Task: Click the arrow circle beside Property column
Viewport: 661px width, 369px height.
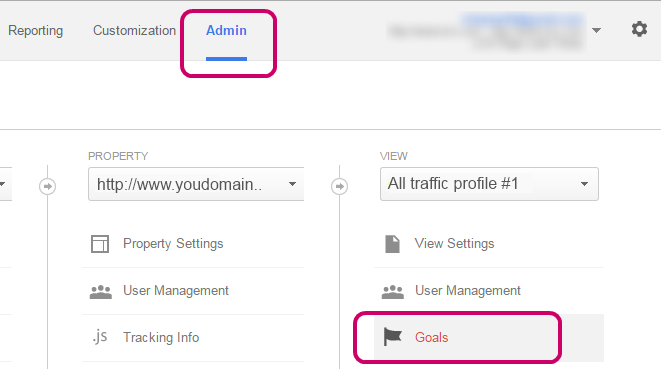Action: (x=47, y=186)
